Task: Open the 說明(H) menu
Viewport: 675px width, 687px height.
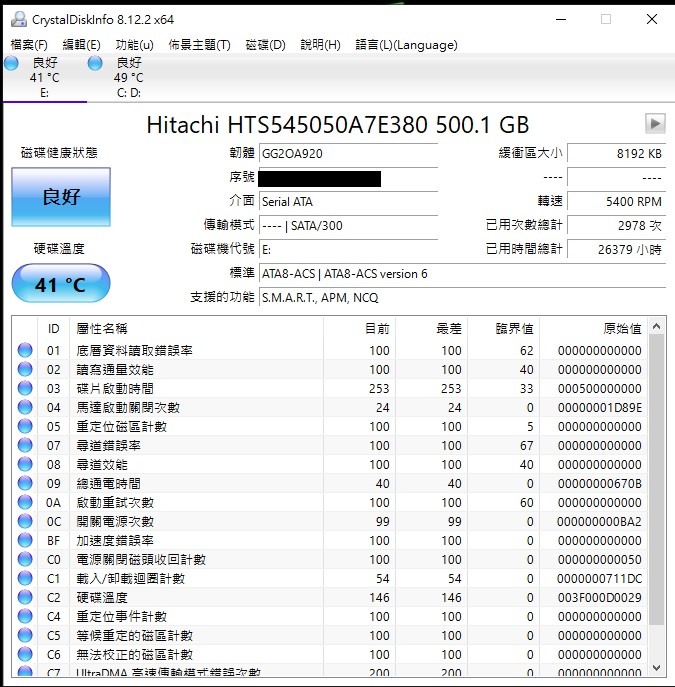Action: 320,45
